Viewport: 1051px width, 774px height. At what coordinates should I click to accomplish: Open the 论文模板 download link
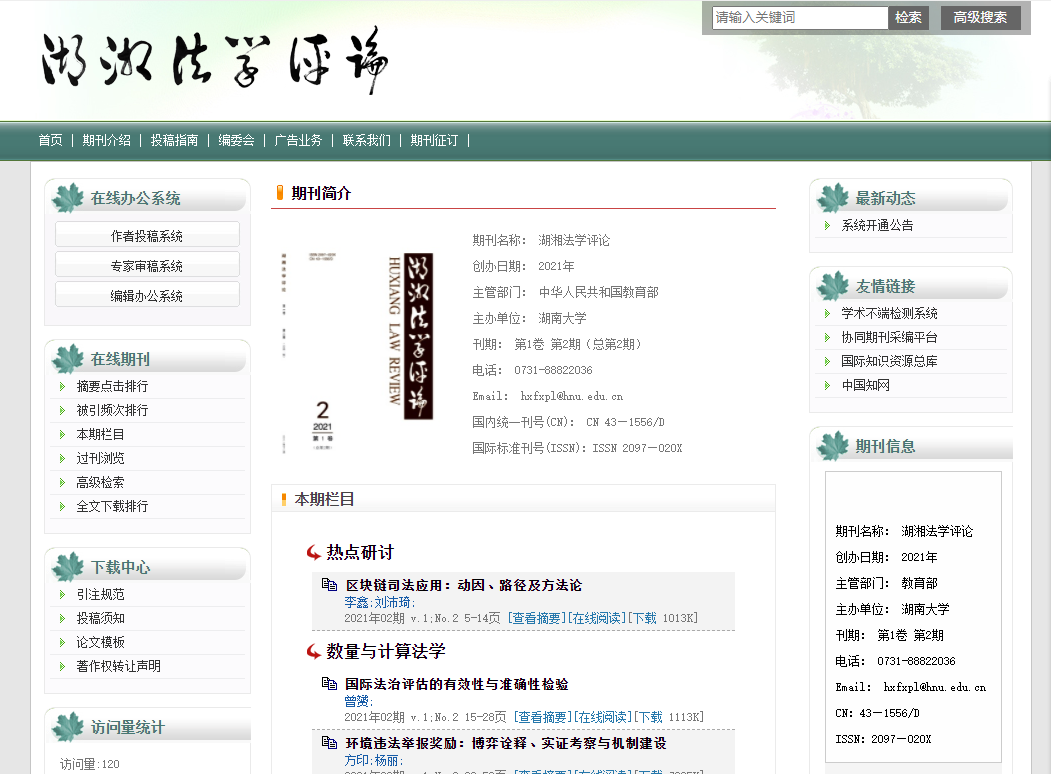pos(100,642)
